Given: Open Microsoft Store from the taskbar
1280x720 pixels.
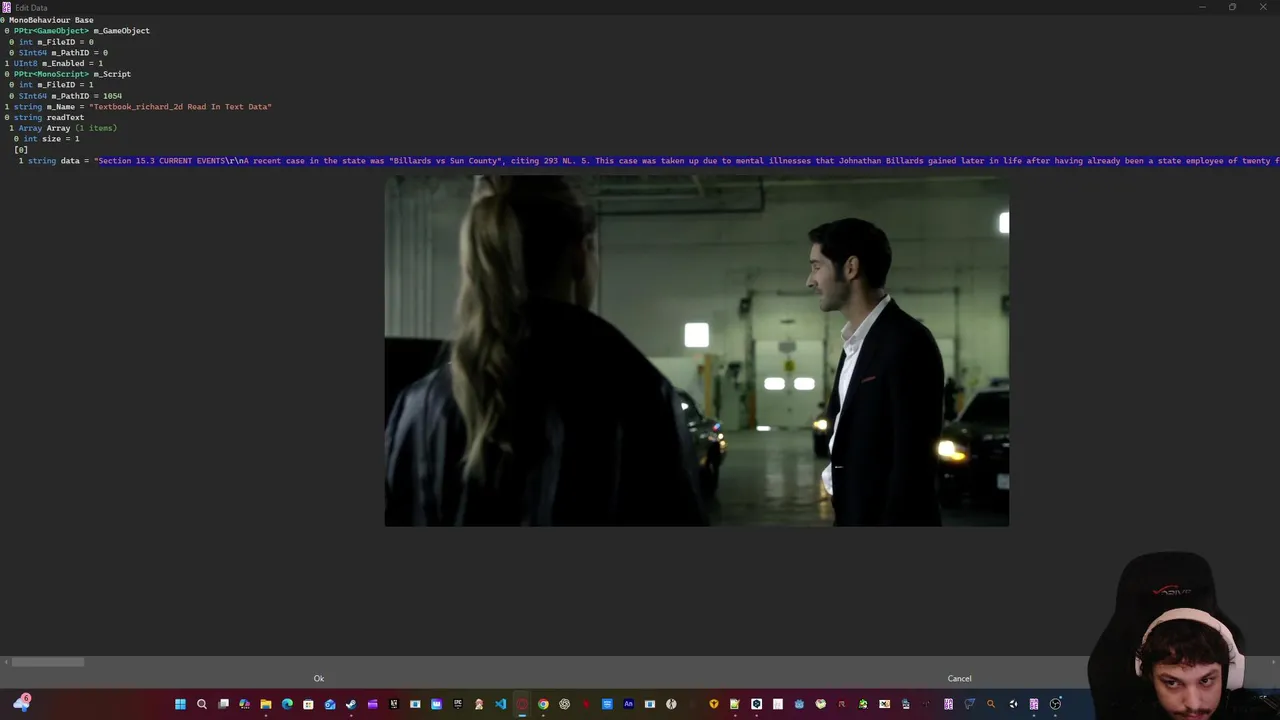Looking at the screenshot, I should pyautogui.click(x=308, y=704).
